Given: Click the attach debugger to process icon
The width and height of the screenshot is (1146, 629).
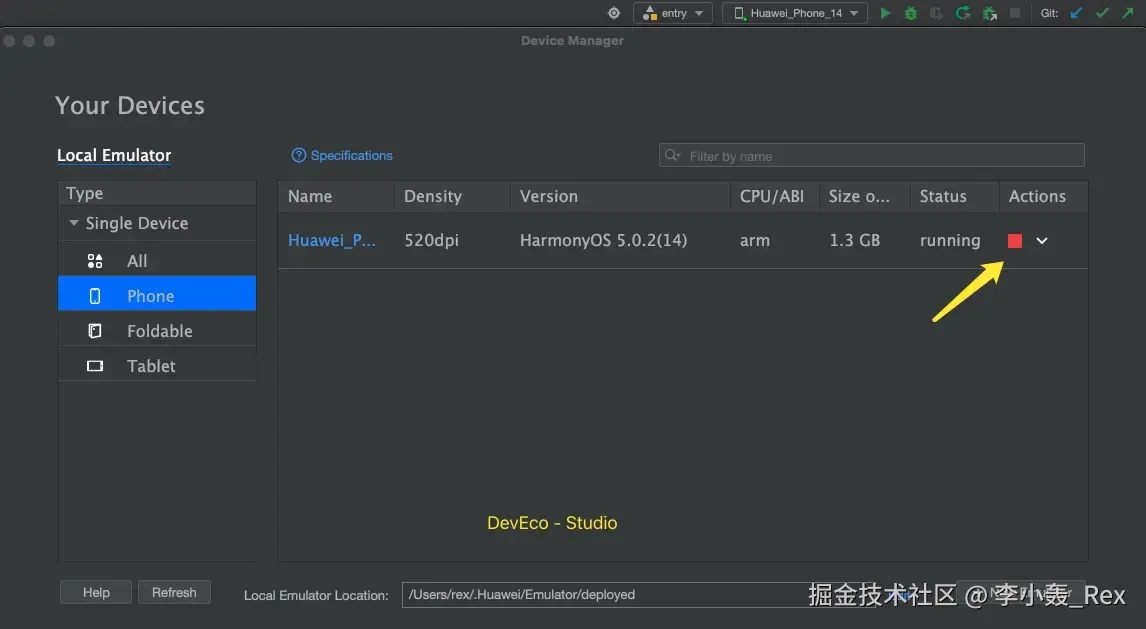Looking at the screenshot, I should tap(990, 13).
